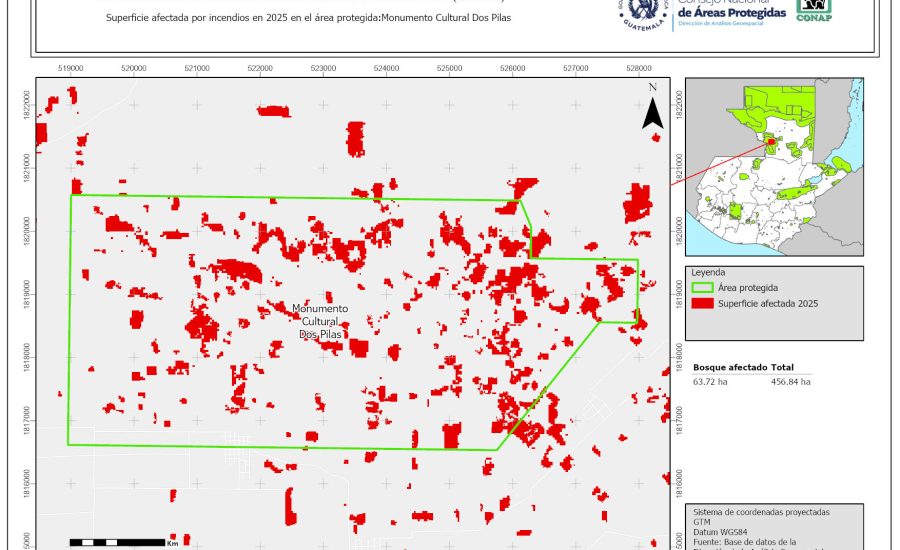
Task: Click the 456.84 ha total value
Action: [790, 382]
